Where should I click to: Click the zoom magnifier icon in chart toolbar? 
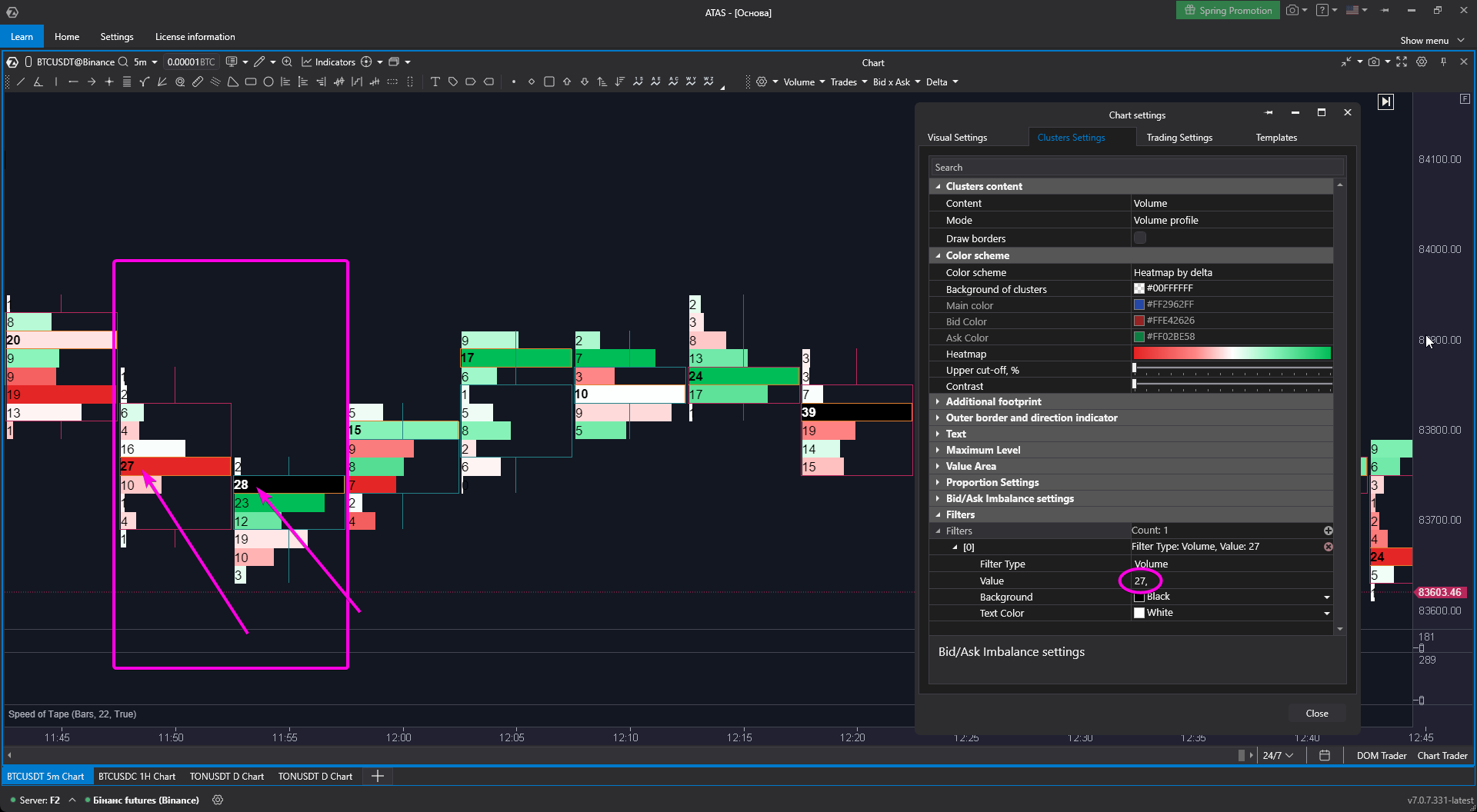click(x=287, y=62)
